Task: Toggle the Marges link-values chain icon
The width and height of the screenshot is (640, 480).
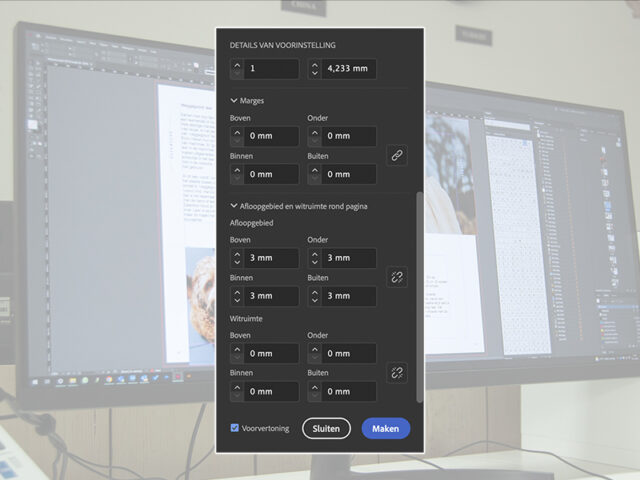Action: 397,155
